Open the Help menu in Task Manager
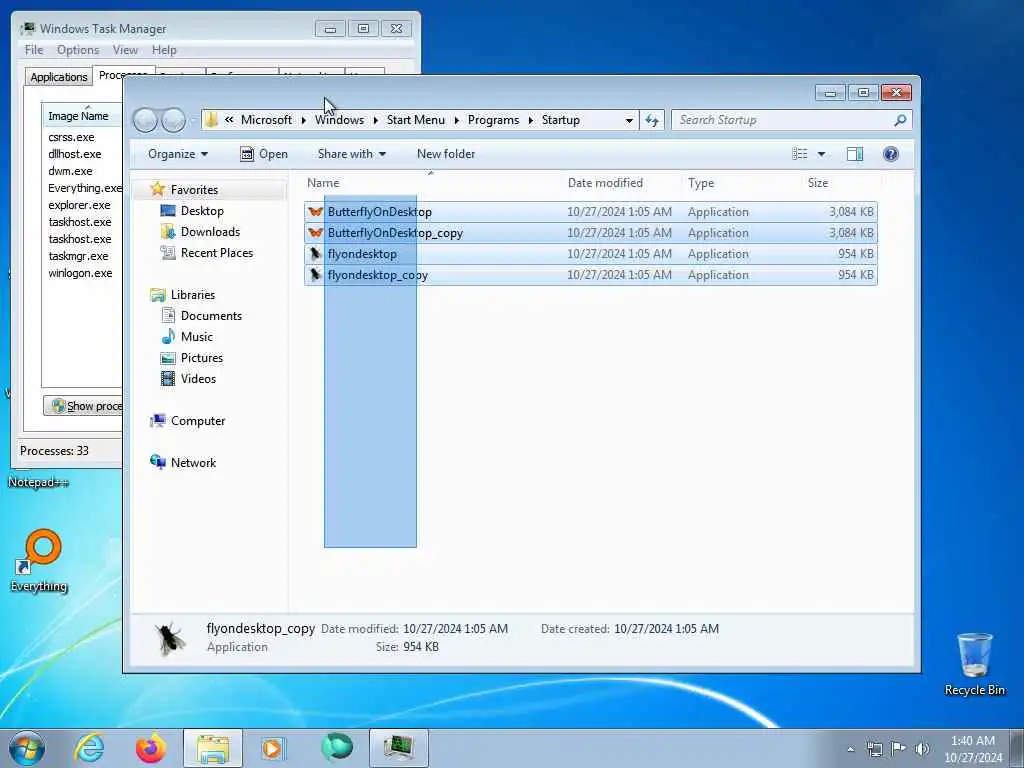Image resolution: width=1024 pixels, height=768 pixels. point(164,50)
